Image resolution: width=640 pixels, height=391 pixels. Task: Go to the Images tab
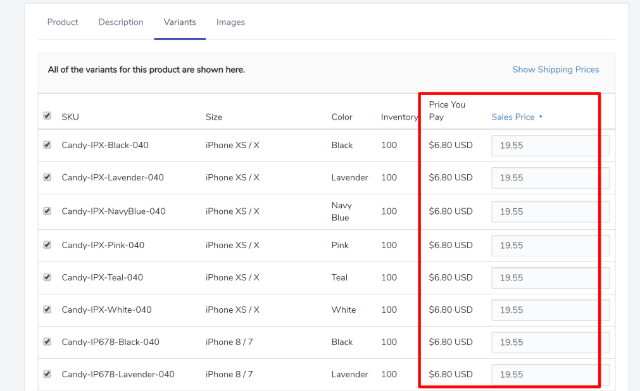tap(231, 22)
